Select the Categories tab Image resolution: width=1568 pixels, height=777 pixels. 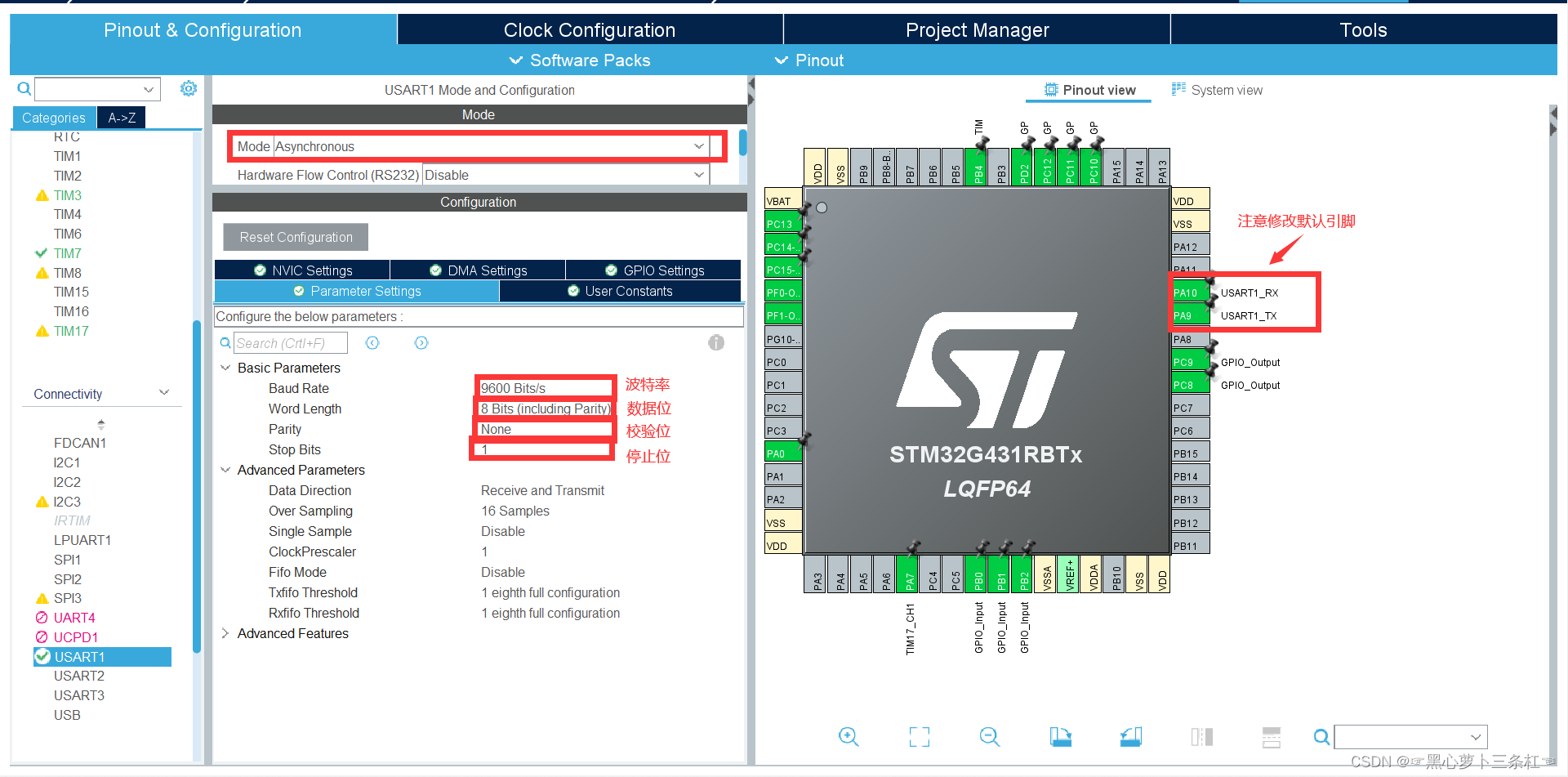[54, 118]
